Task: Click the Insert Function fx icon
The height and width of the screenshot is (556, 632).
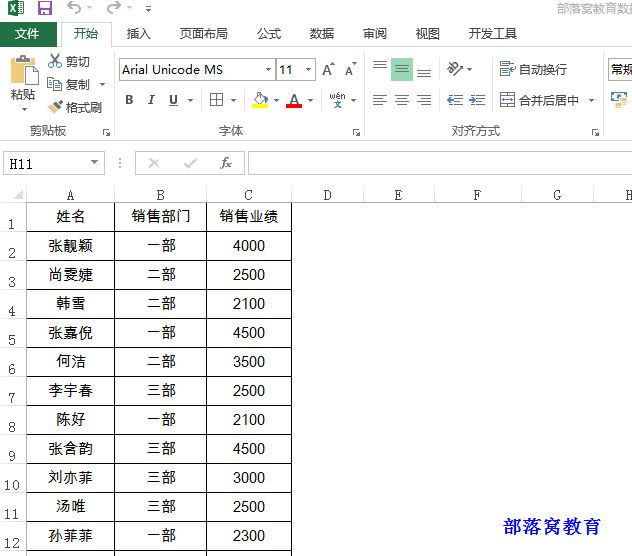Action: point(226,163)
